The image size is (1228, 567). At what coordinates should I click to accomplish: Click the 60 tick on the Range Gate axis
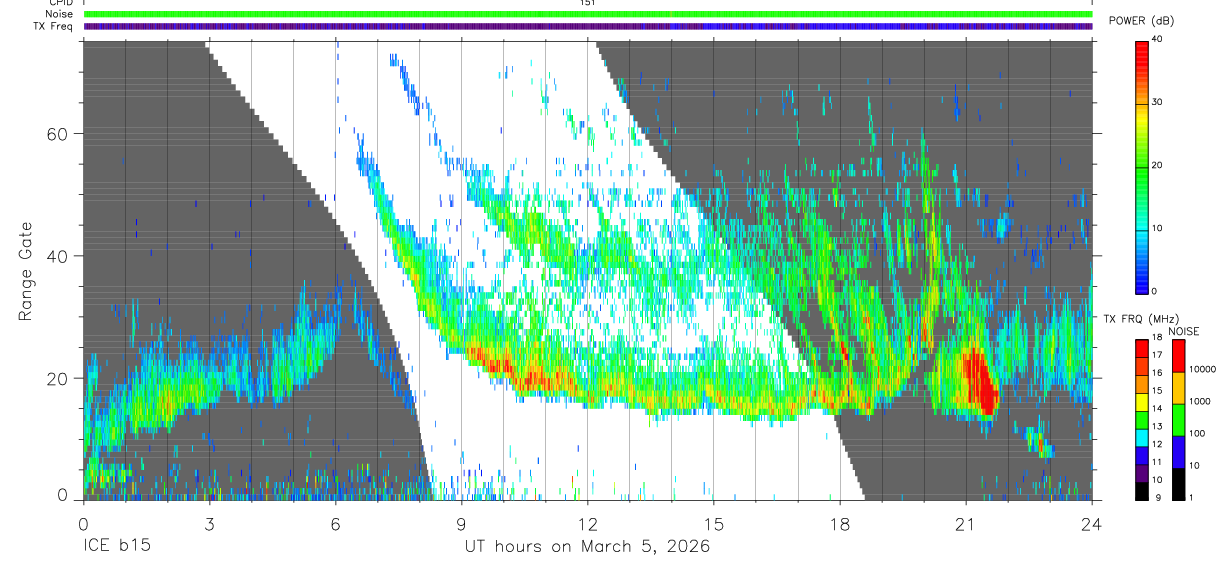click(x=58, y=134)
